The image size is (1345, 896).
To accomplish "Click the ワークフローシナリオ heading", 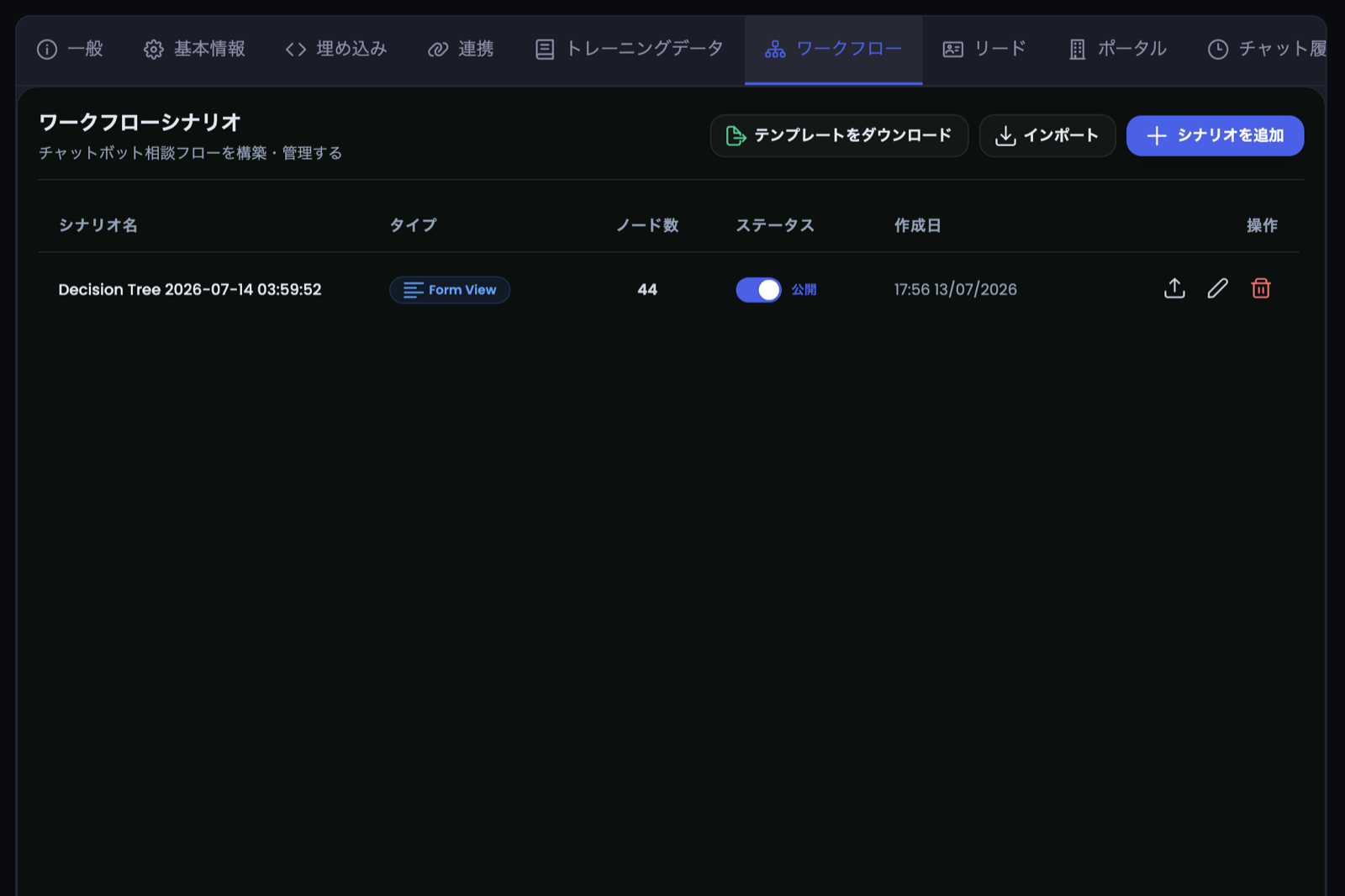I will point(140,123).
